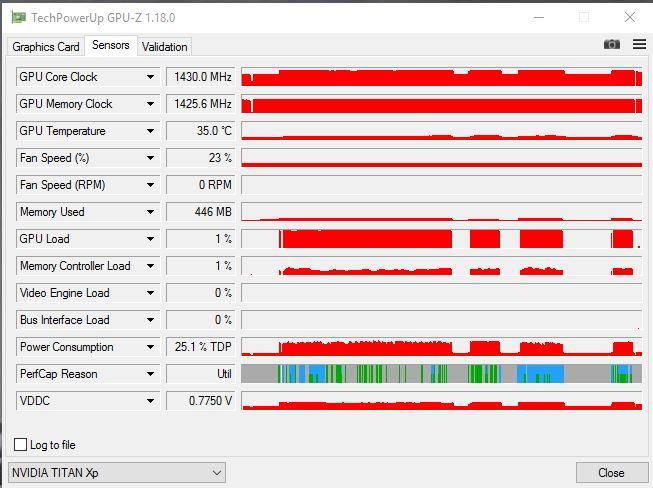653x488 pixels.
Task: Open the Bus Interface Load dropdown
Action: (x=88, y=320)
